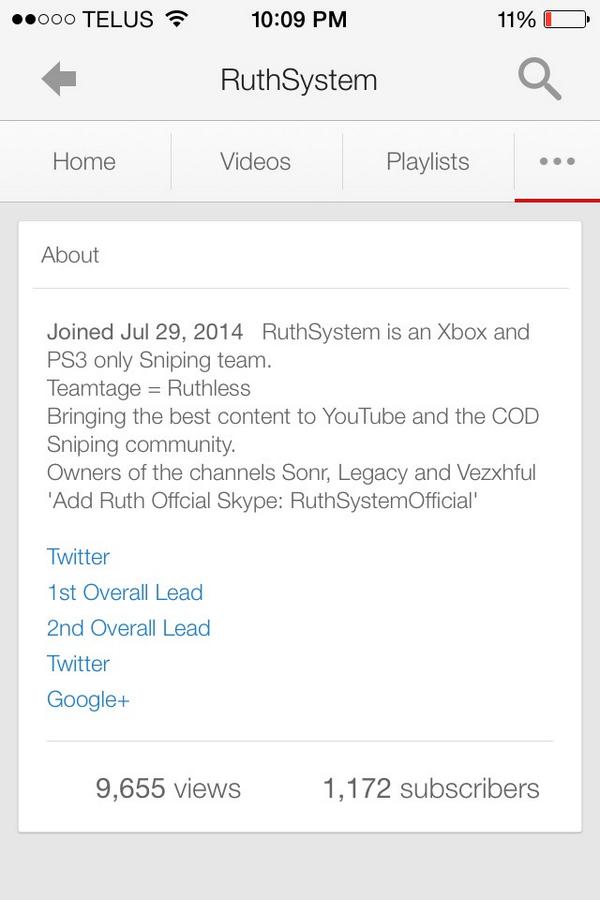Tap the 11% battery percentage
Screen dimensions: 600x900
(516, 20)
